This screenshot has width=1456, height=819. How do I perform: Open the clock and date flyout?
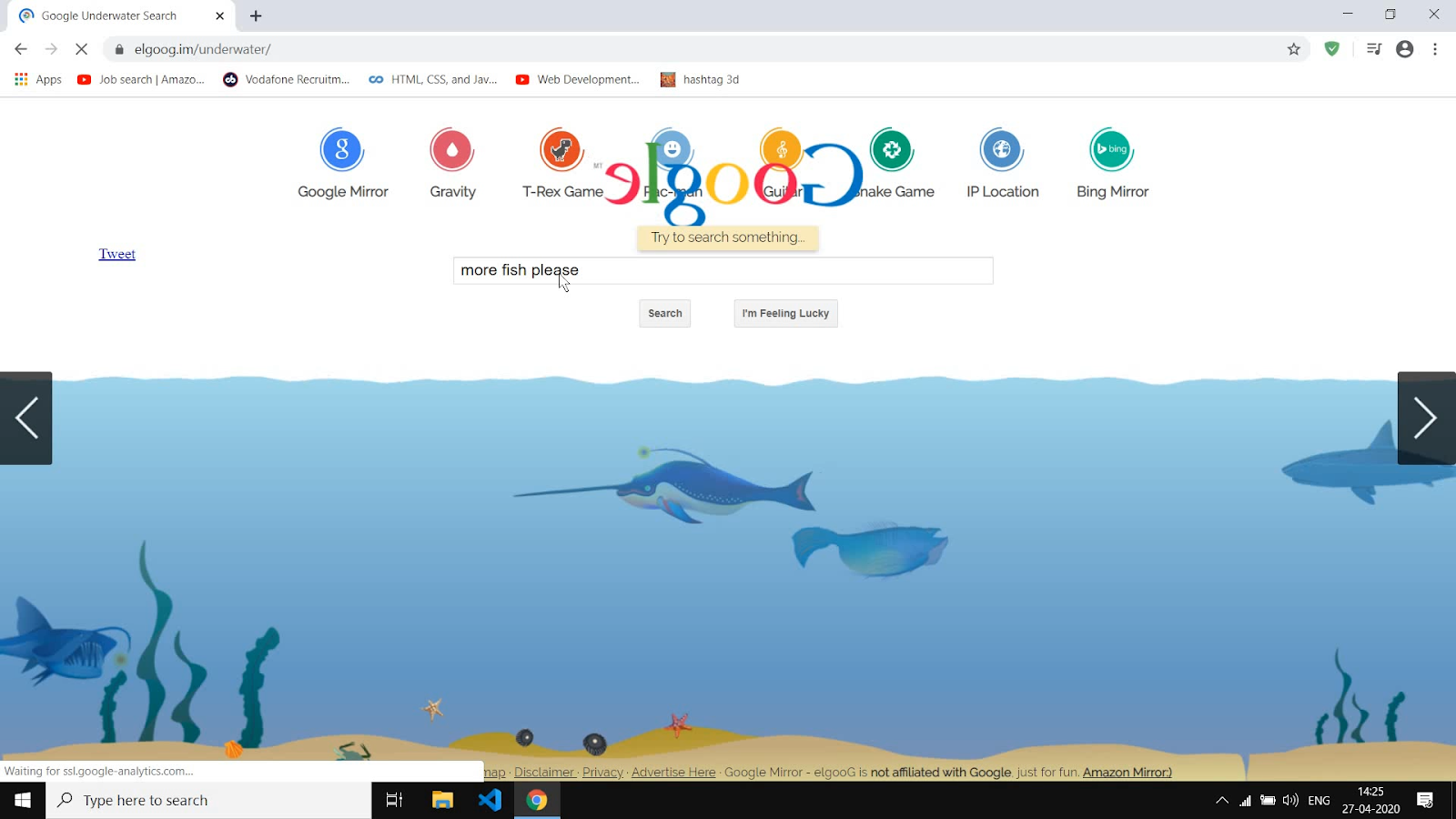coord(1370,800)
